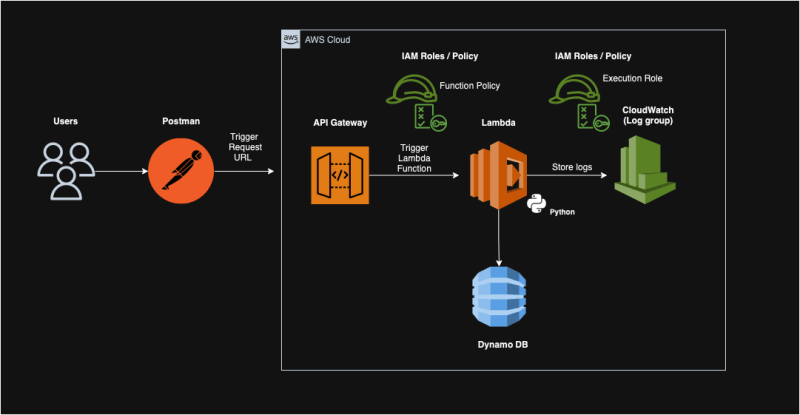Viewport: 800px width, 415px height.
Task: Select the 'Users' label text
Action: [65, 121]
